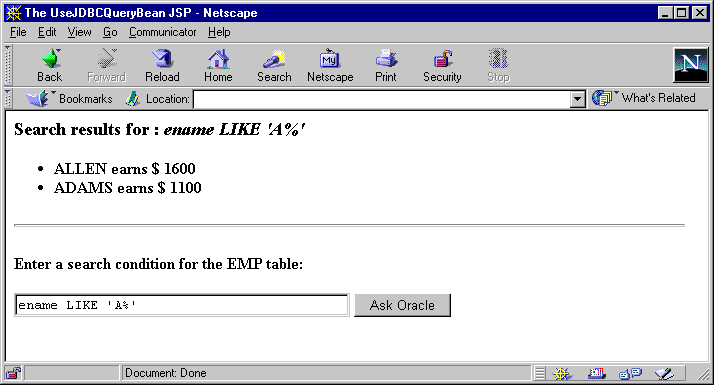This screenshot has height=385, width=714.
Task: Open What's Related
Action: click(x=644, y=98)
